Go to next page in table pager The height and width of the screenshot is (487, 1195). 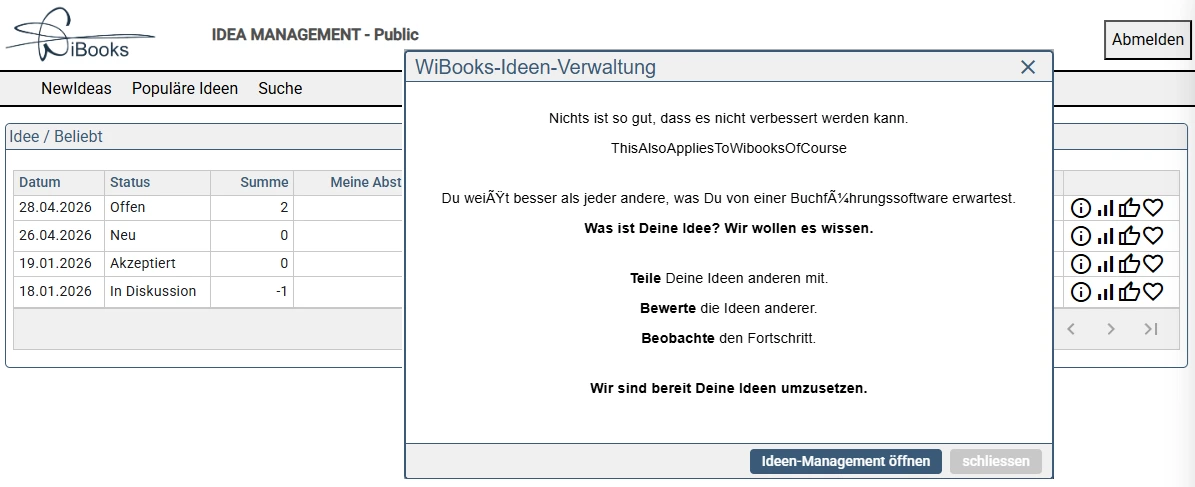1111,329
